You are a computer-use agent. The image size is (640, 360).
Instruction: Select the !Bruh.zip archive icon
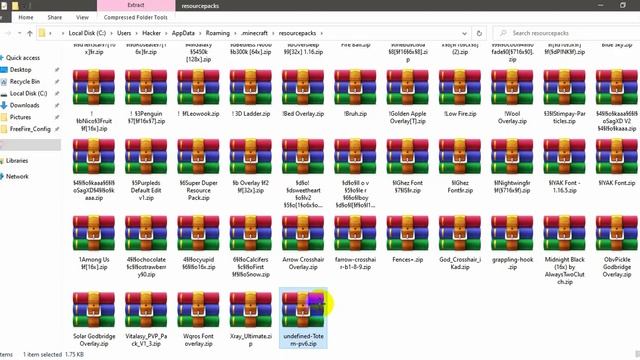tap(355, 87)
